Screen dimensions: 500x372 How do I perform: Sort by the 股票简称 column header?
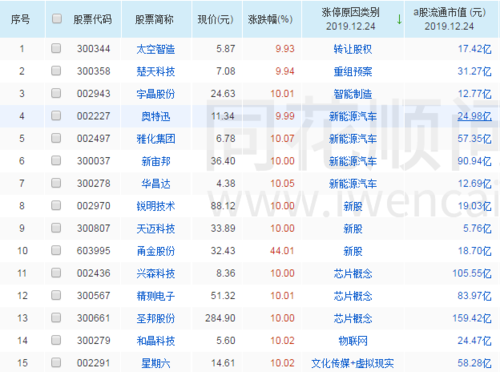(154, 20)
